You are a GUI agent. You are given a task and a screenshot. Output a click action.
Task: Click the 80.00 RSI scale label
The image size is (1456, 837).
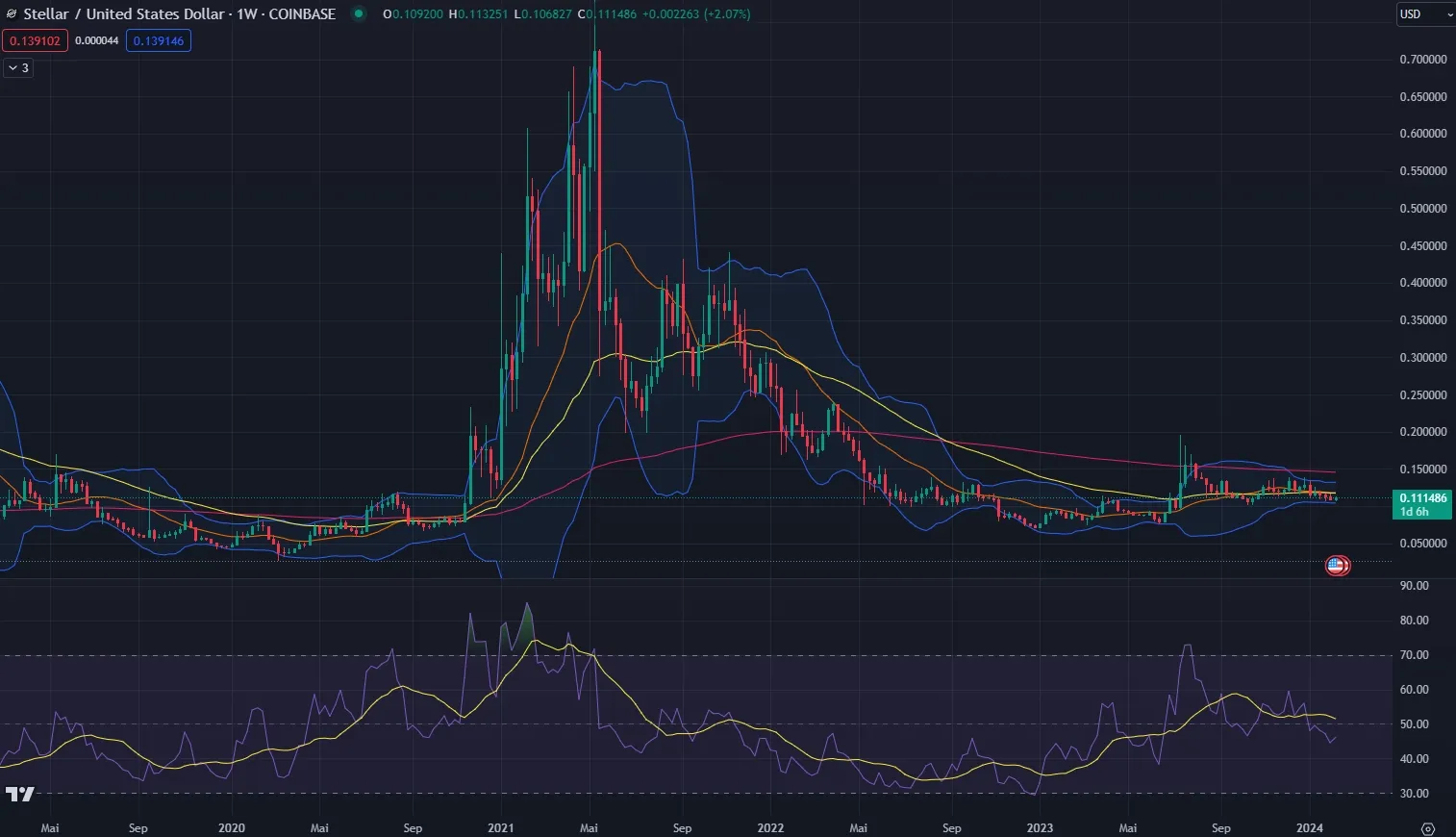click(x=1414, y=621)
